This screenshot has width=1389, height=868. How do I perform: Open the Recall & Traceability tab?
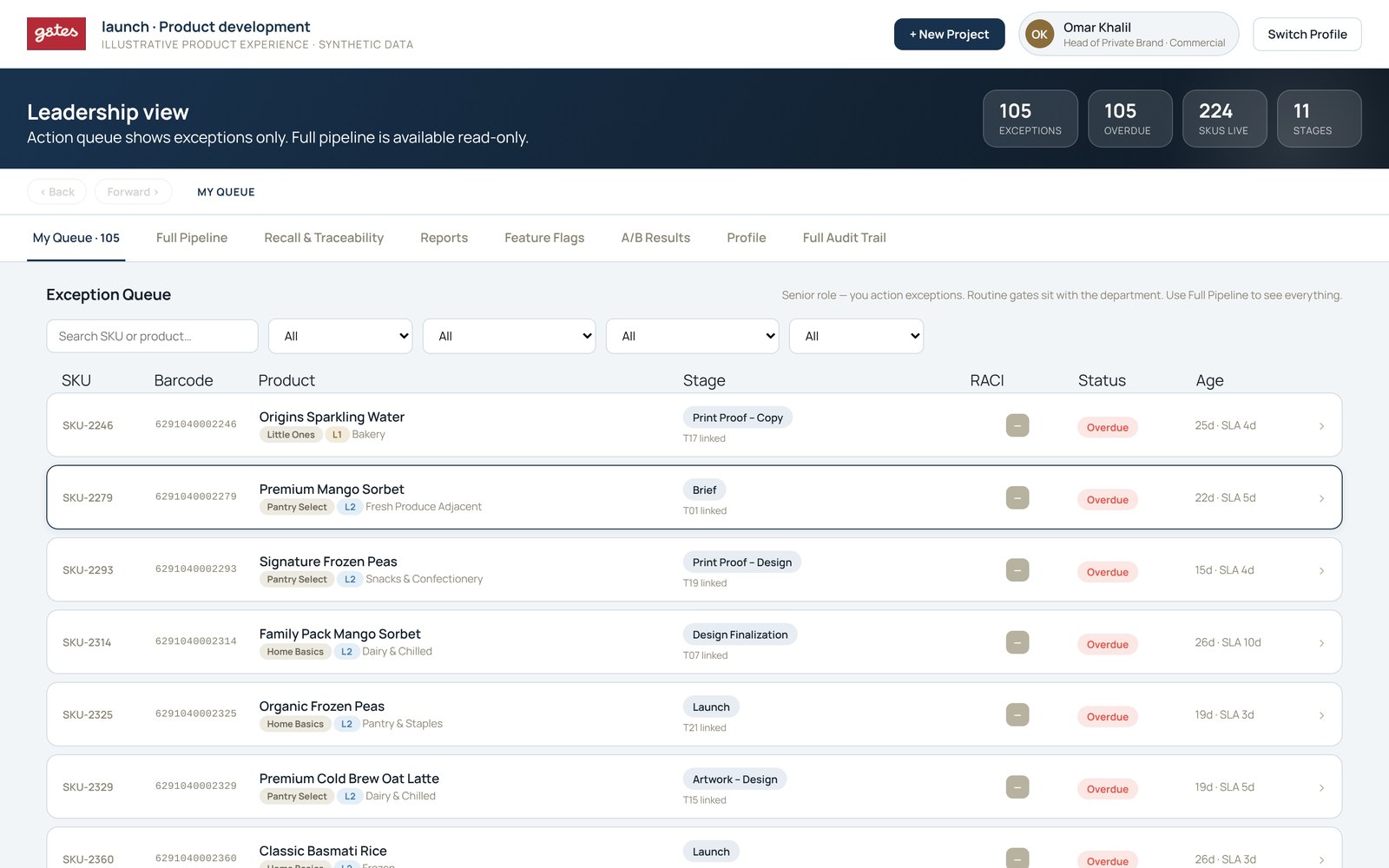tap(324, 238)
